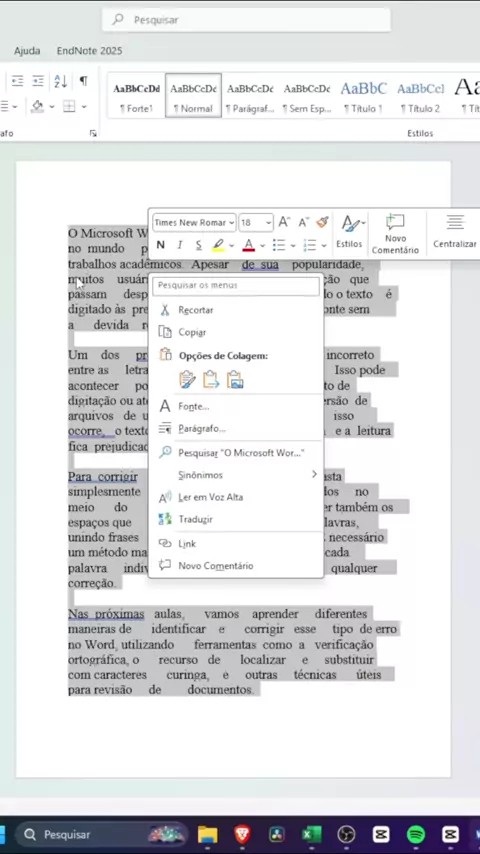Open paragraph settings dialog launcher
This screenshot has height=854, width=480.
pos(93,133)
